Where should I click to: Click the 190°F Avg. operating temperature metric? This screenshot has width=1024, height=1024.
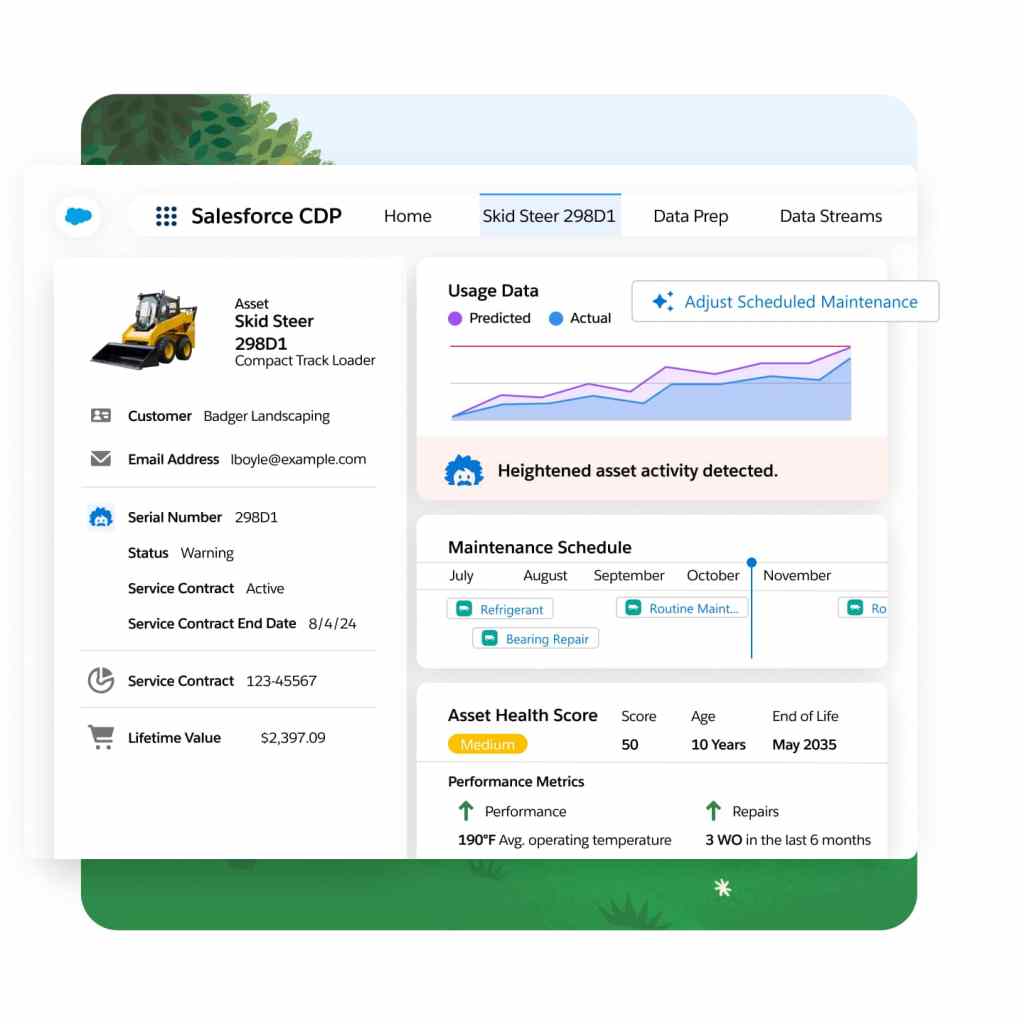(x=564, y=840)
